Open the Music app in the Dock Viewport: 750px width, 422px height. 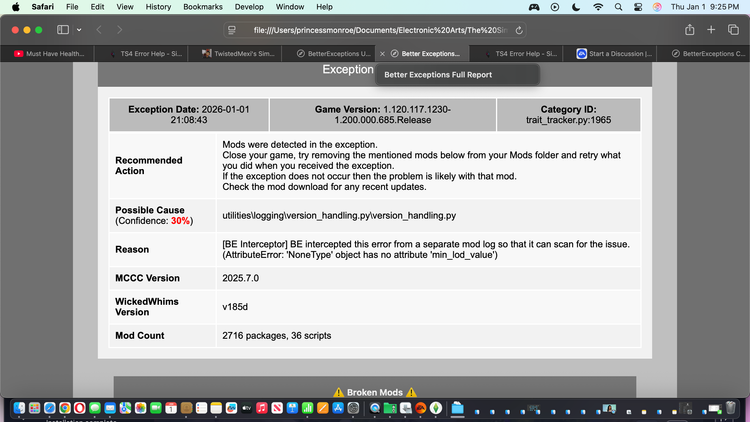261,408
